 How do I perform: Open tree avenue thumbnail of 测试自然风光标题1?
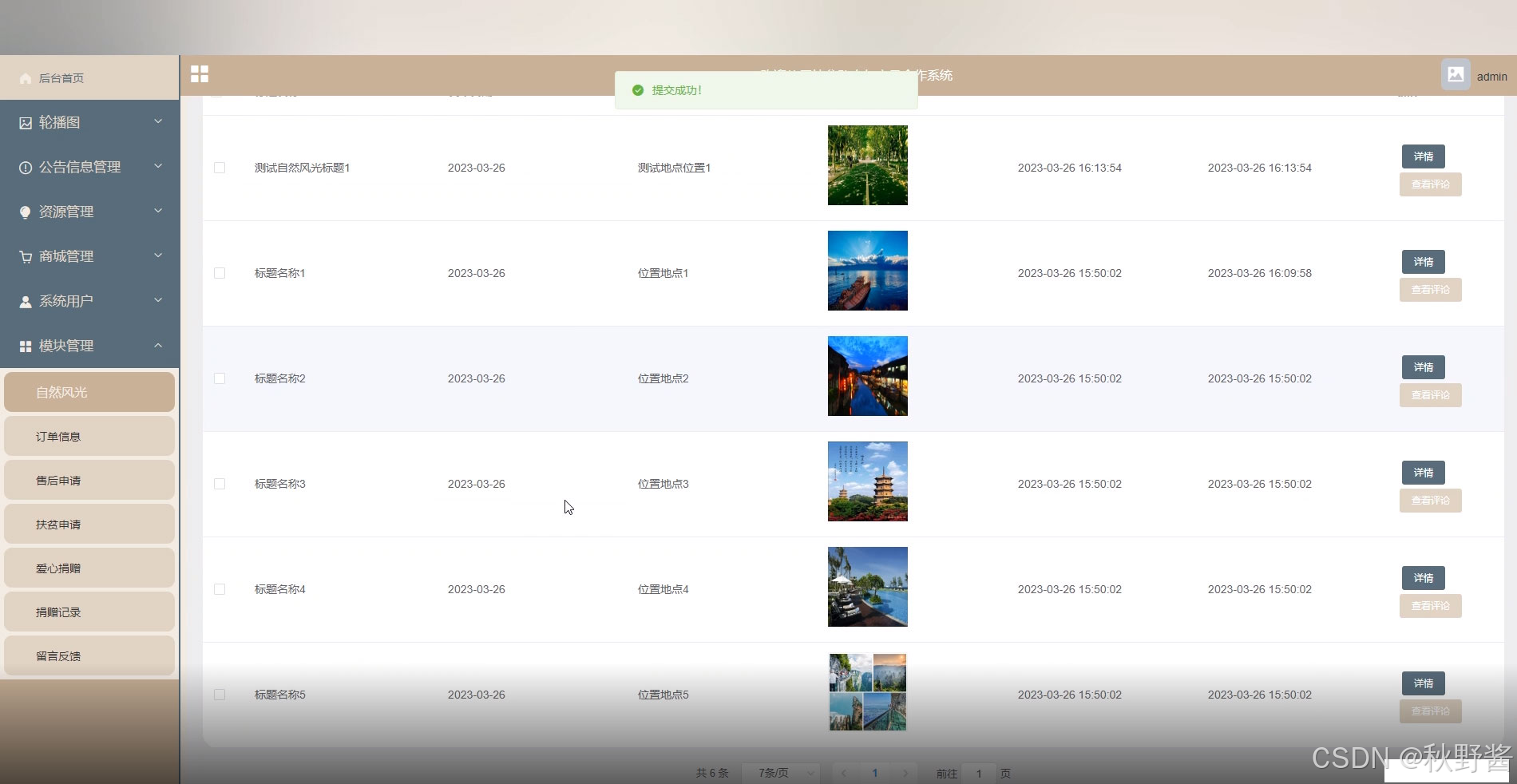(868, 165)
